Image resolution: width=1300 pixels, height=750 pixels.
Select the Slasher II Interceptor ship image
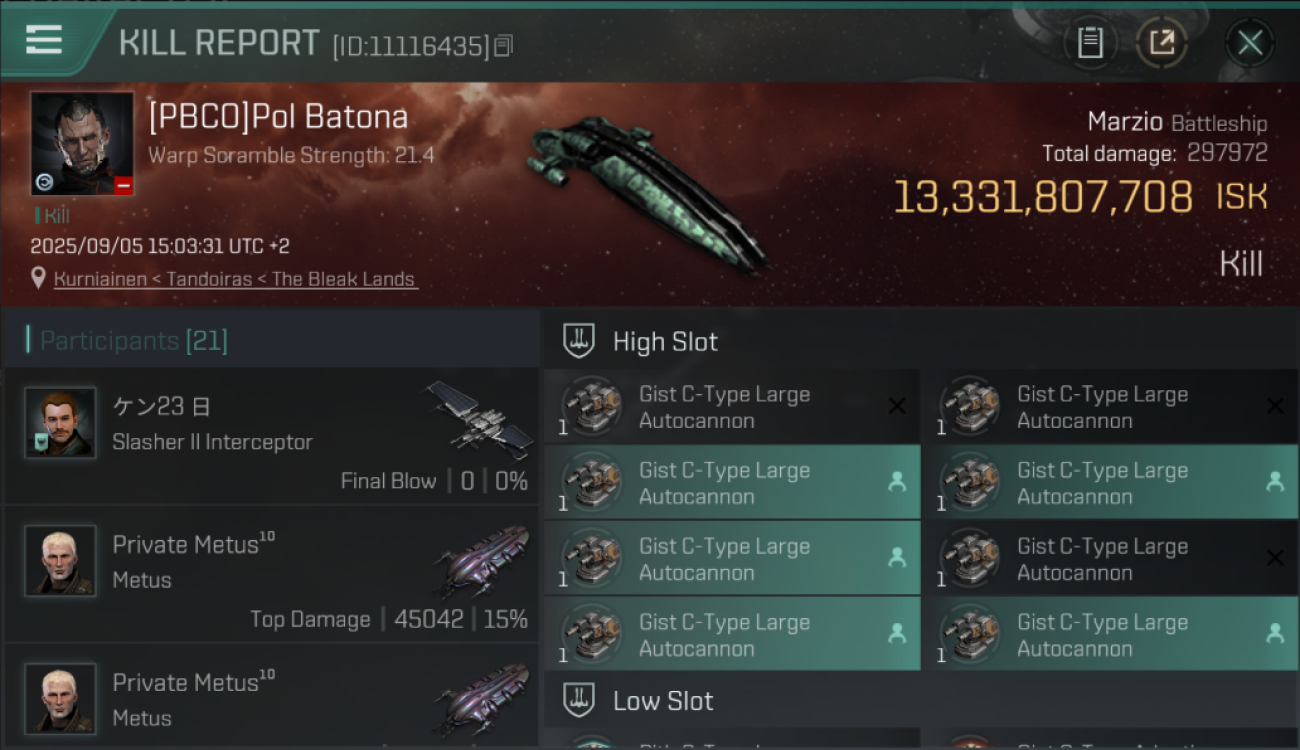coord(480,420)
